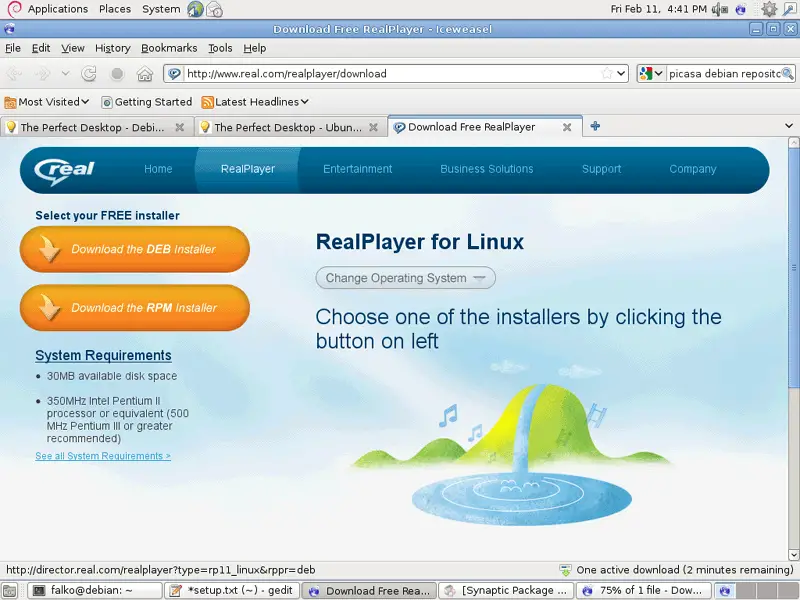
Task: Open the Tools menu
Action: tap(220, 48)
